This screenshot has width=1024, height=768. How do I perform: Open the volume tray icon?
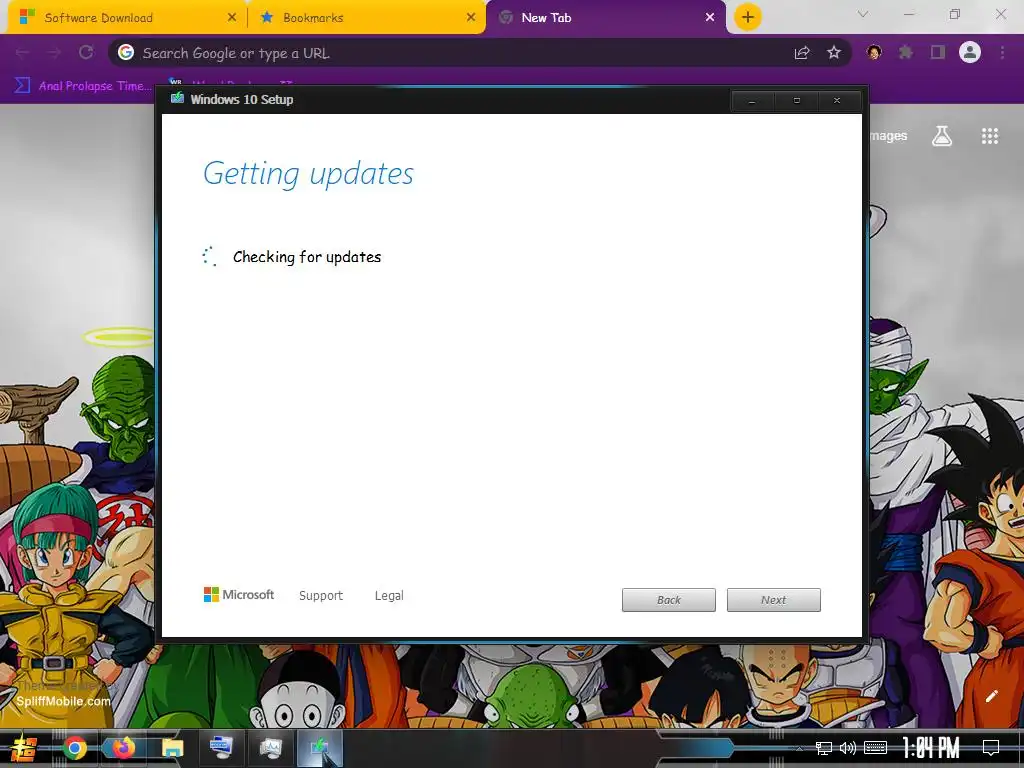(x=848, y=748)
